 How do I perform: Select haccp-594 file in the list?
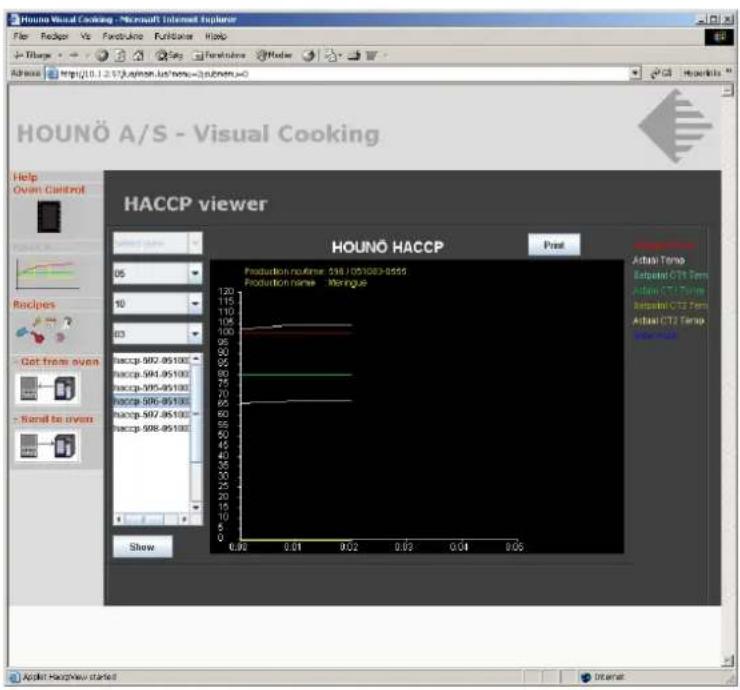(x=151, y=374)
